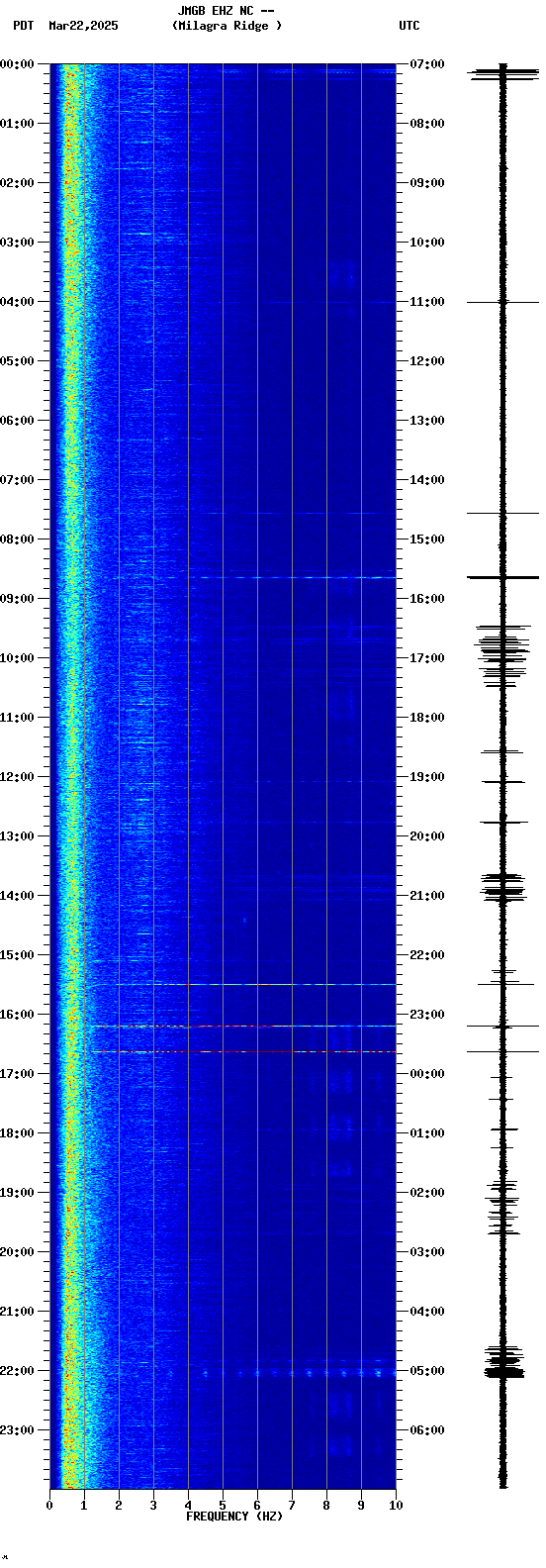This screenshot has width=546, height=1568.
Task: Click the UTC '04:00' label on right axis
Action: (426, 1312)
